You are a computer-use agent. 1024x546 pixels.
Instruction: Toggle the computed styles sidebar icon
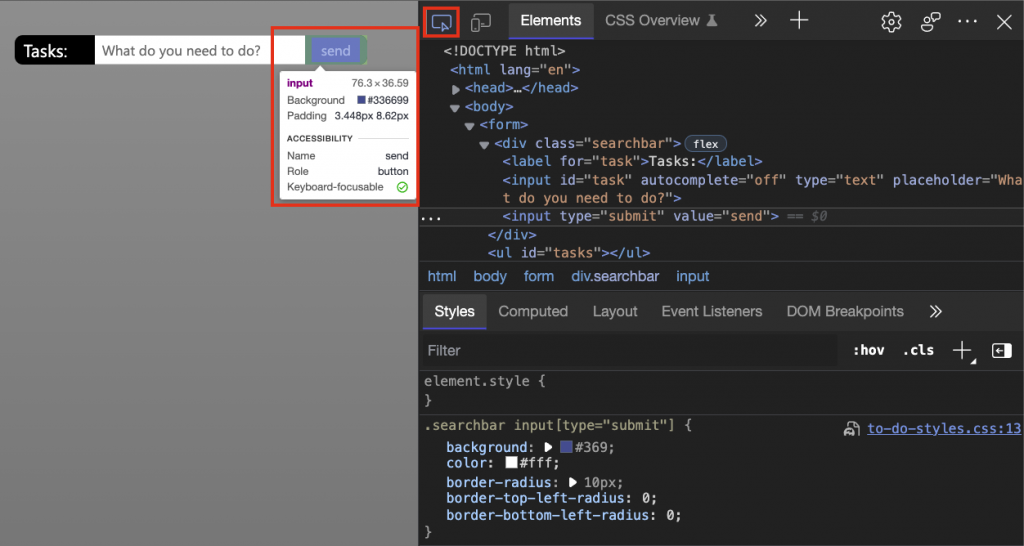click(1001, 351)
